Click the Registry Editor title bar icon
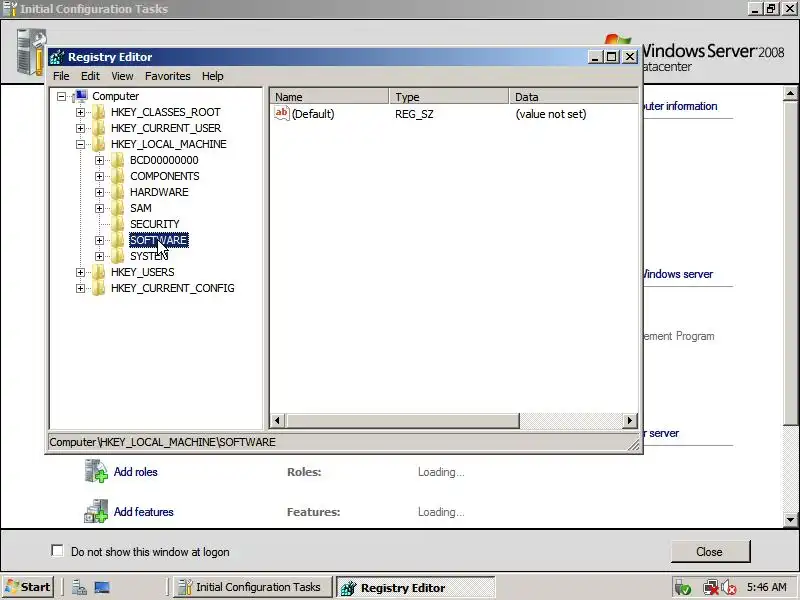This screenshot has height=600, width=800. [x=57, y=57]
